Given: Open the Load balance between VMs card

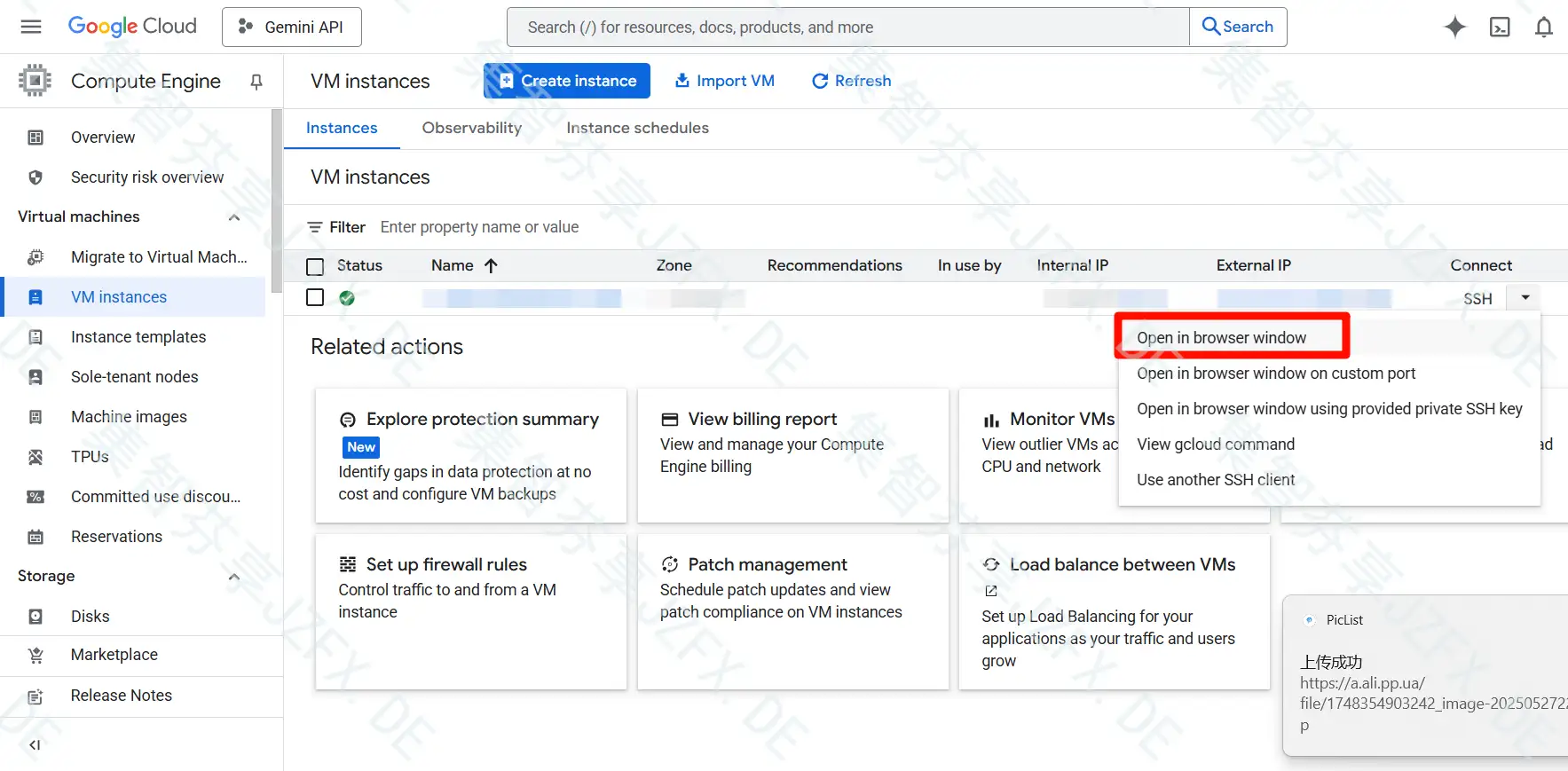Looking at the screenshot, I should 1114,611.
